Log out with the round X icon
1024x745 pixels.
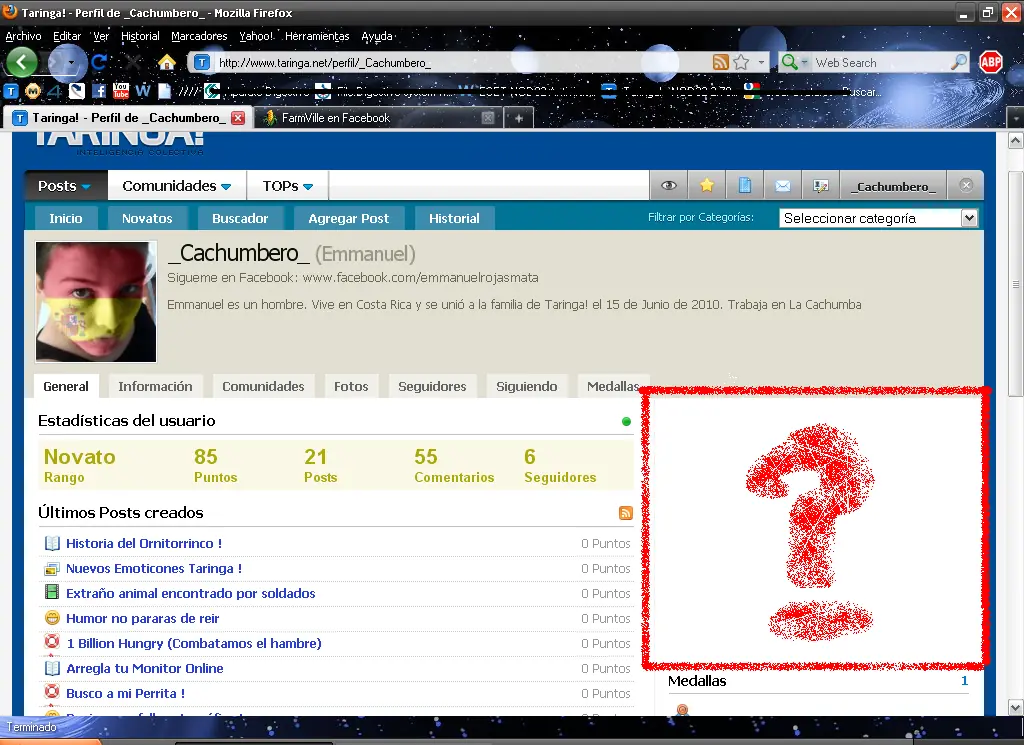[966, 185]
